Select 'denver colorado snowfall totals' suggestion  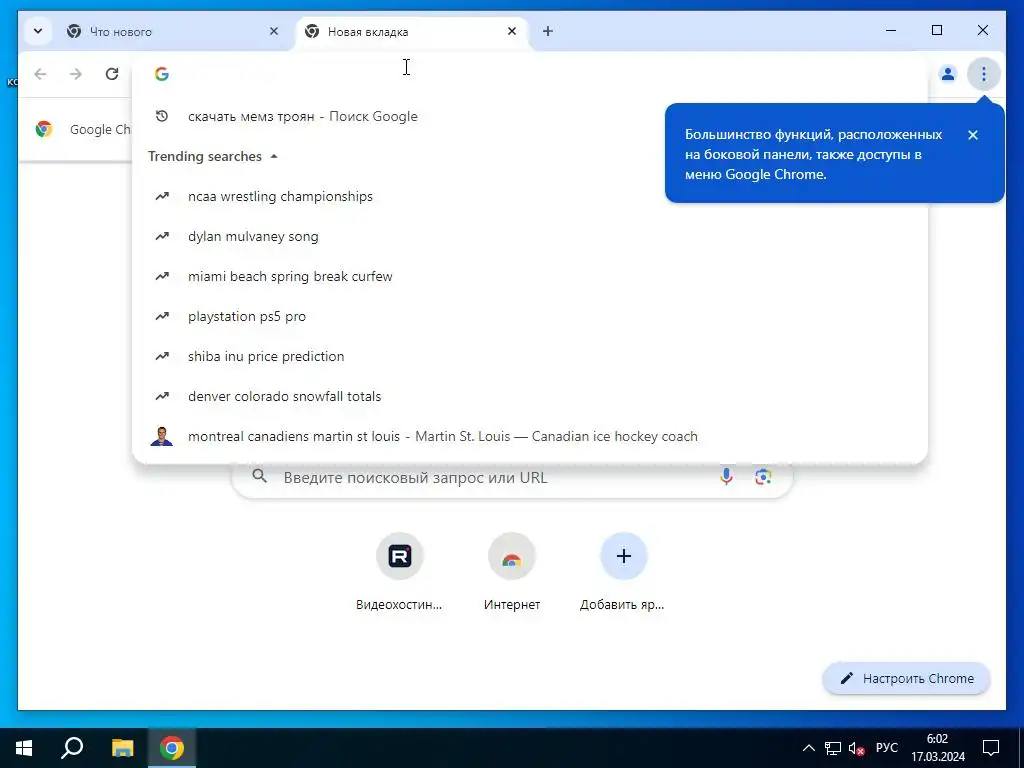click(x=530, y=396)
